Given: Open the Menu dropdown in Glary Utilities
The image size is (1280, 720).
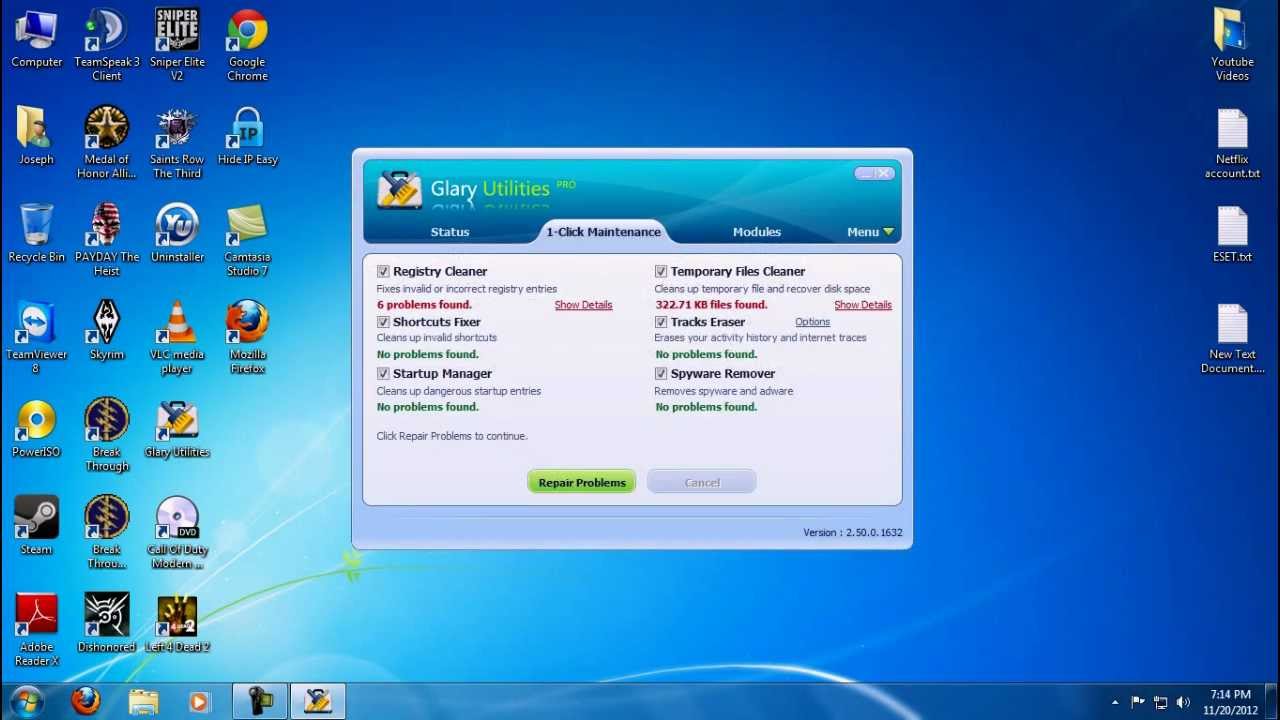Looking at the screenshot, I should (x=870, y=232).
